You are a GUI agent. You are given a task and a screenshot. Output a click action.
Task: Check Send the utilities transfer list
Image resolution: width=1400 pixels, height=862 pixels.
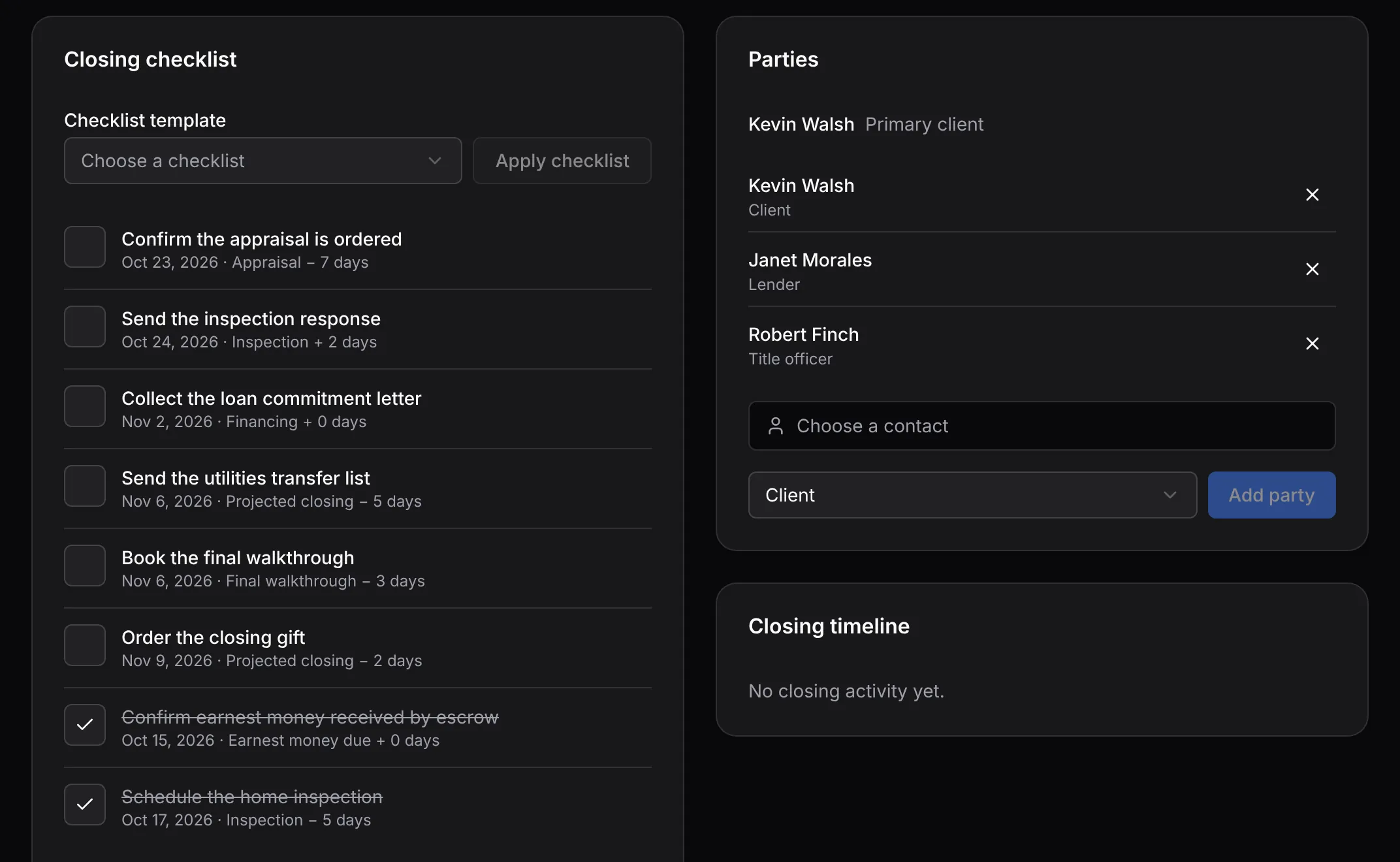[x=85, y=486]
